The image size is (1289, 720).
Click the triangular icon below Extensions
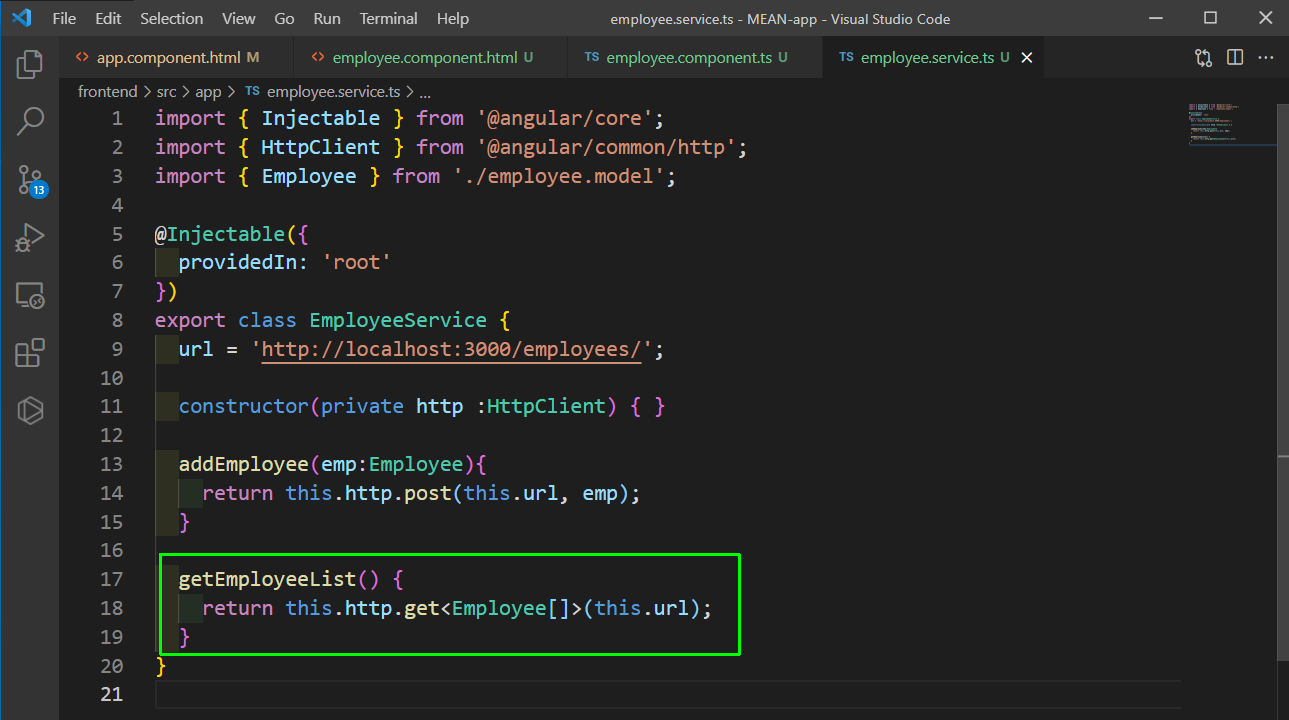(30, 410)
